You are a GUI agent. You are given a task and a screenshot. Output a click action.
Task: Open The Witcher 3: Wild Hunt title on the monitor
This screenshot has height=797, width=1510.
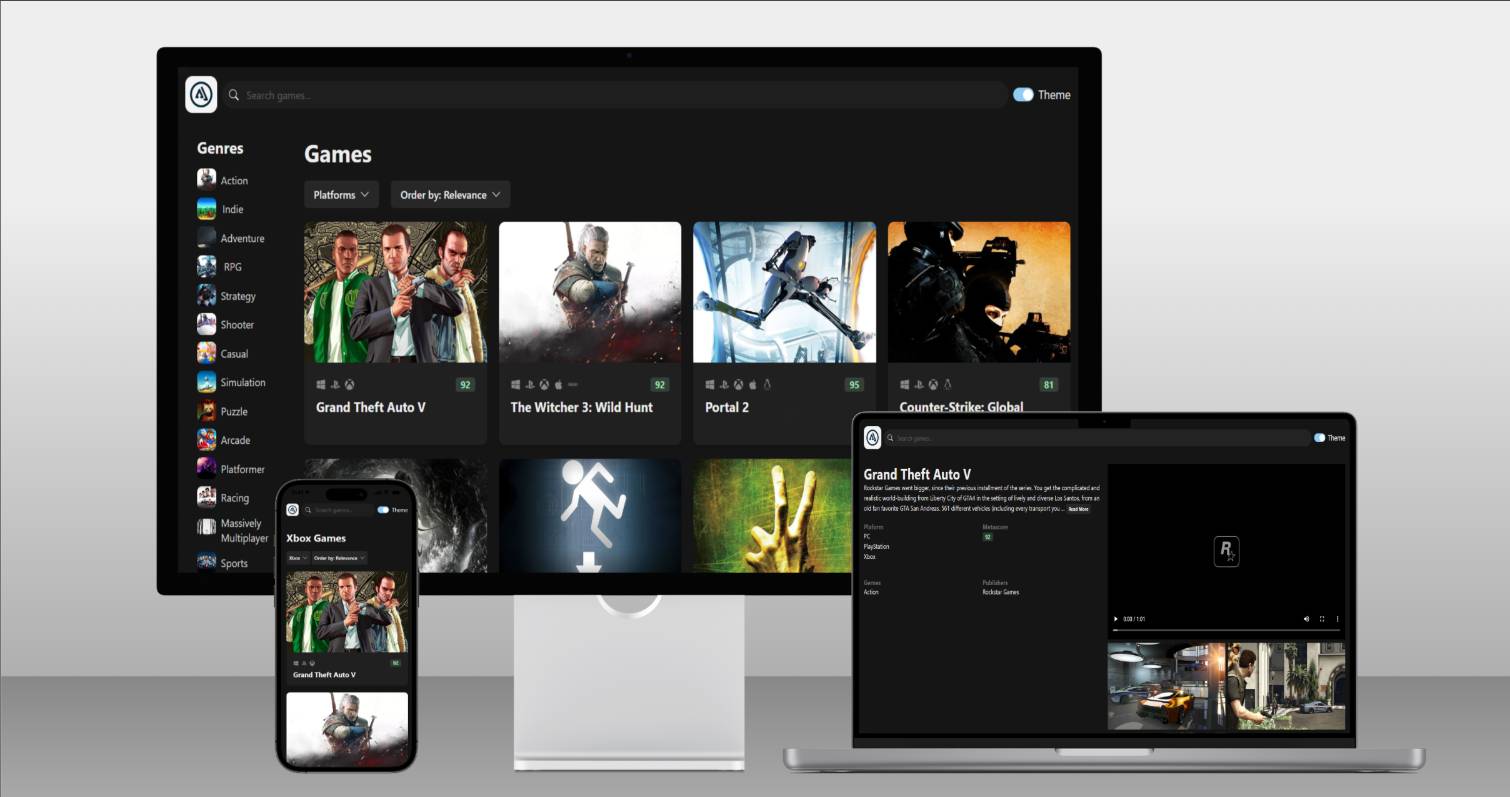pyautogui.click(x=581, y=407)
